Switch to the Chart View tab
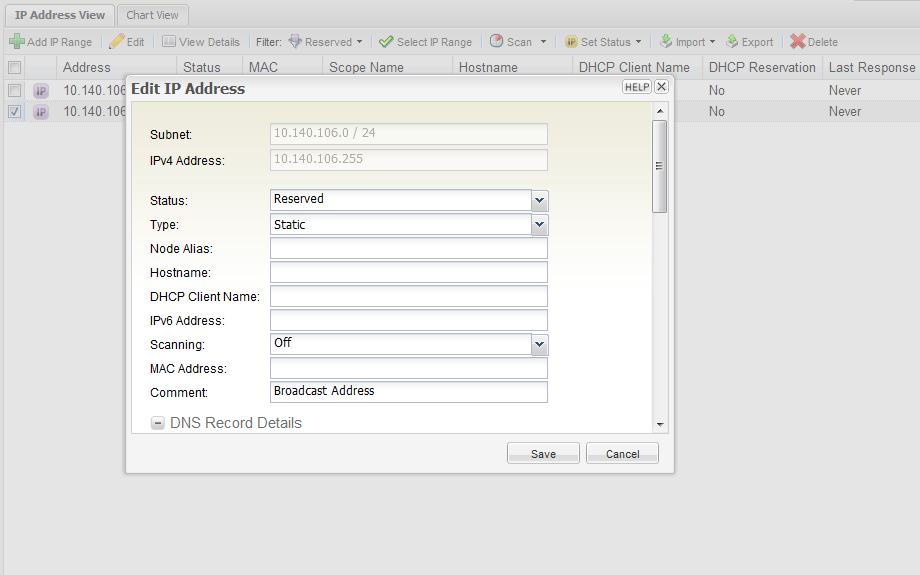920x575 pixels. tap(152, 15)
